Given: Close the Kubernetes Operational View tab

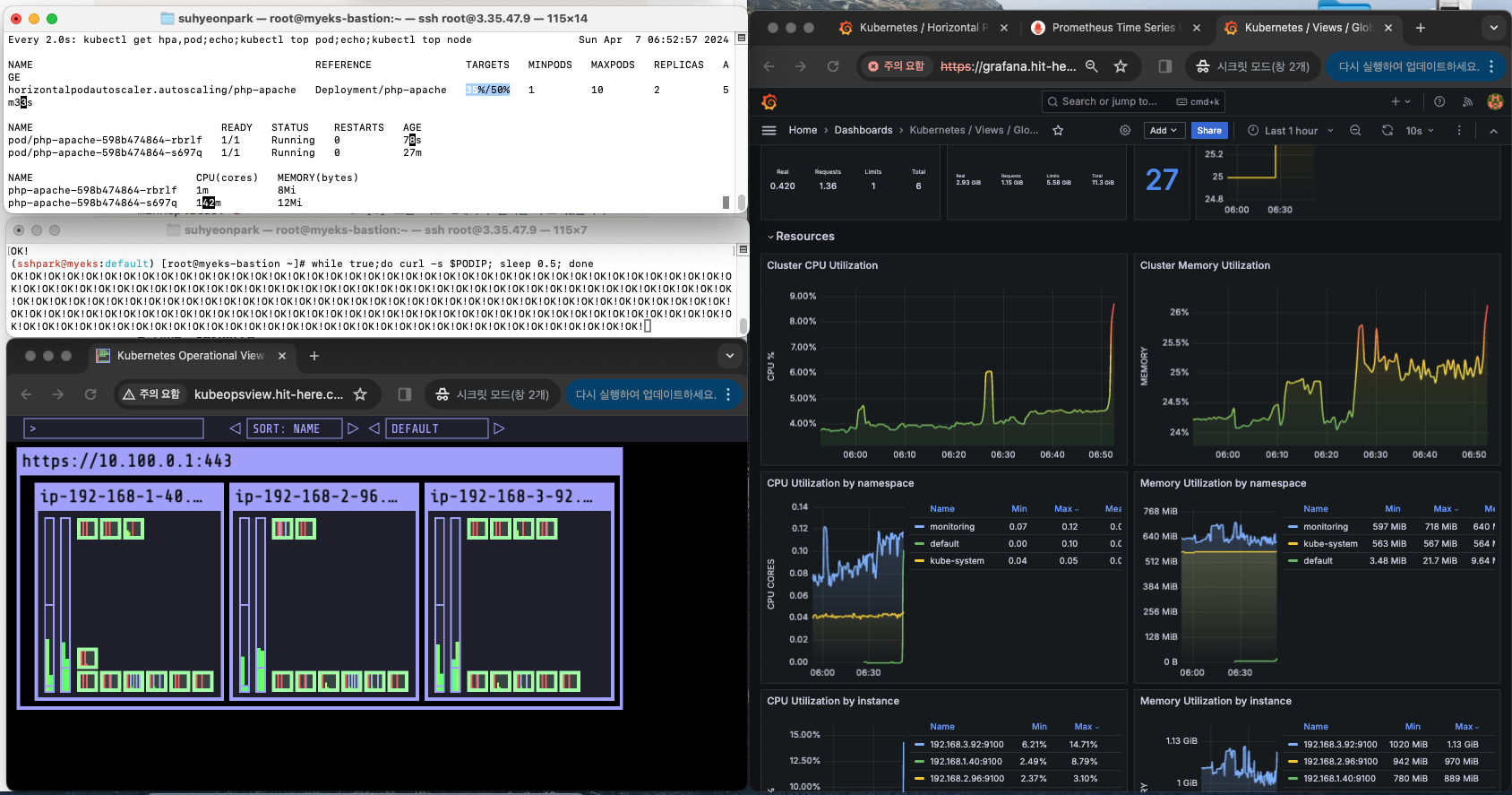Looking at the screenshot, I should (282, 356).
